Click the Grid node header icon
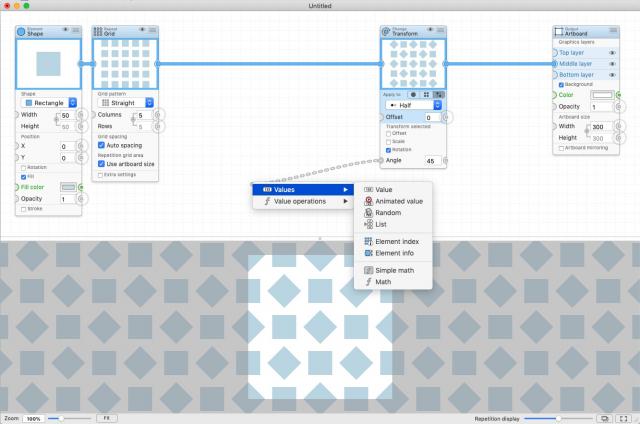640x424 pixels. tap(98, 31)
